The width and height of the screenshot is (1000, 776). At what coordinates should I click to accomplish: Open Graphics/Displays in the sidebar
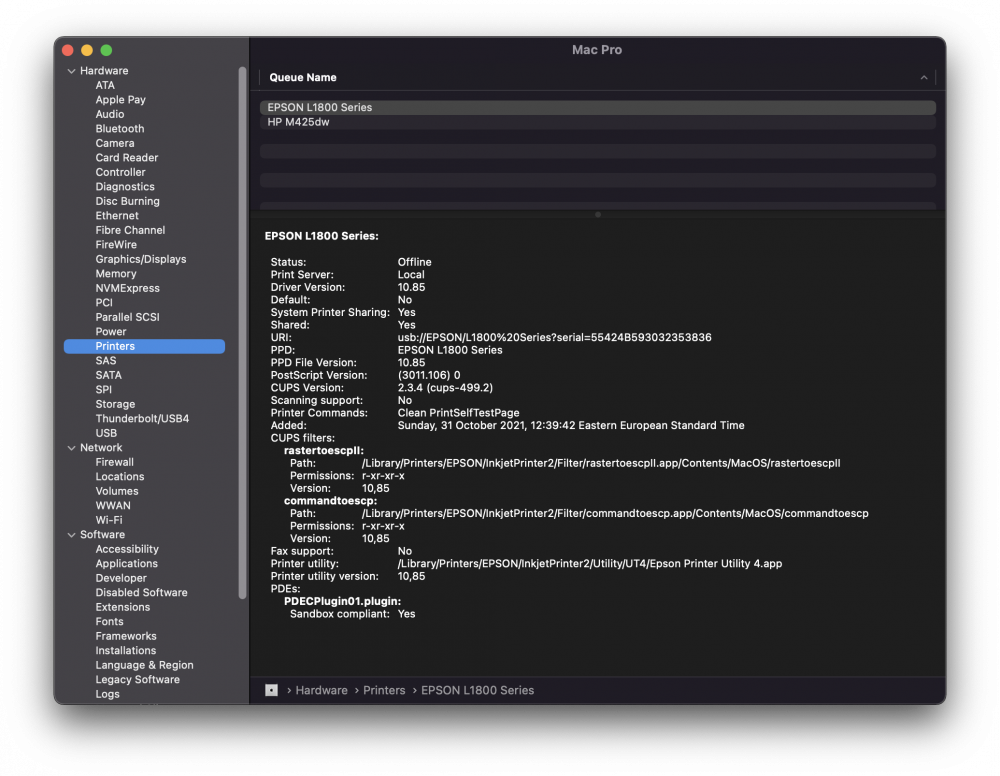click(x=141, y=260)
